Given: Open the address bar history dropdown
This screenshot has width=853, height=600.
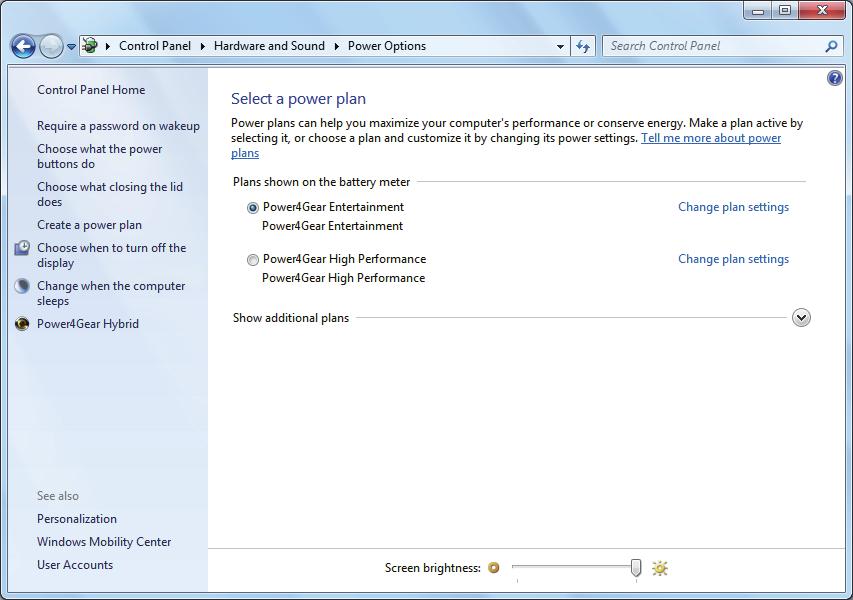Looking at the screenshot, I should click(x=560, y=47).
